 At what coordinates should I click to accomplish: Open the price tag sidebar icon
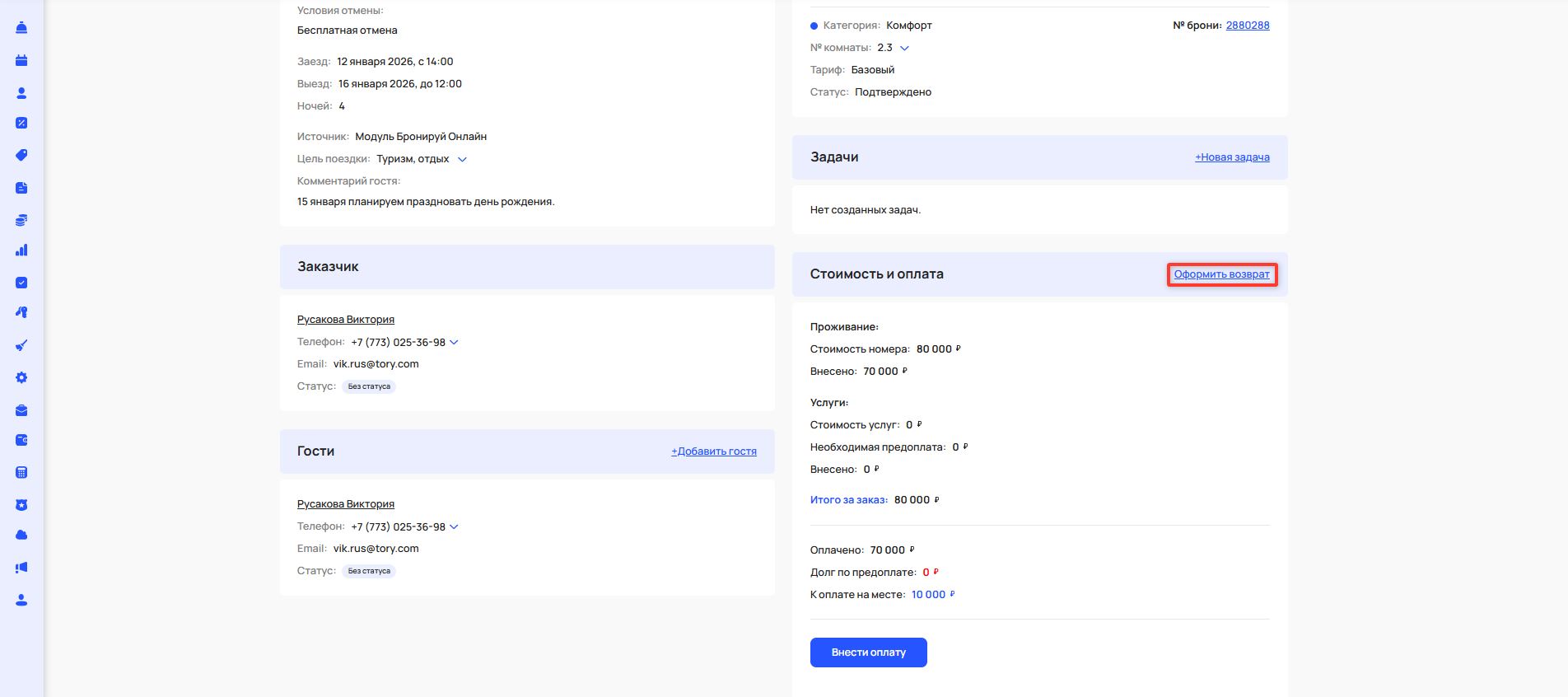pos(21,155)
